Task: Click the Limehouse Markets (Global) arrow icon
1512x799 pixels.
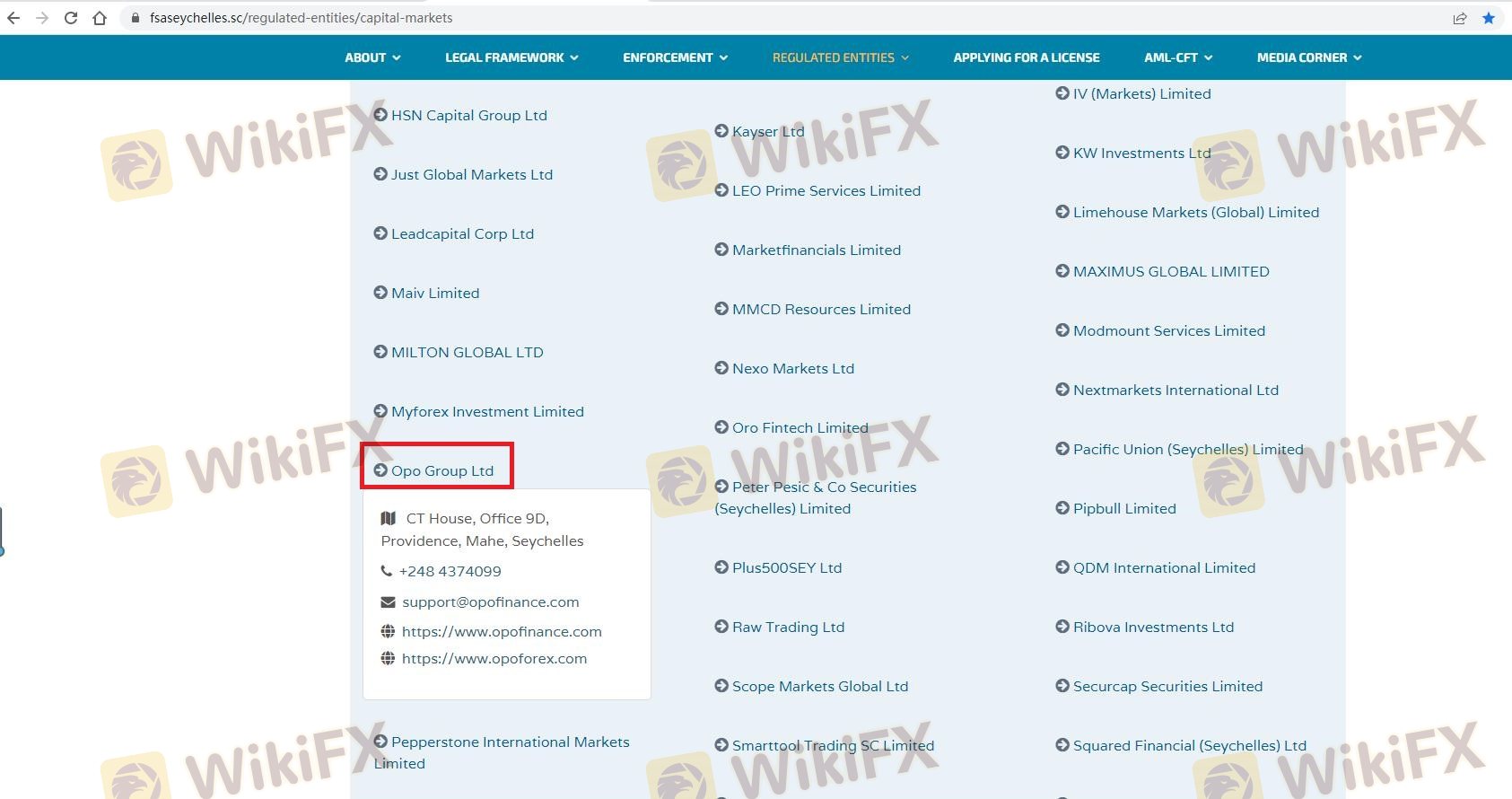Action: click(x=1062, y=212)
